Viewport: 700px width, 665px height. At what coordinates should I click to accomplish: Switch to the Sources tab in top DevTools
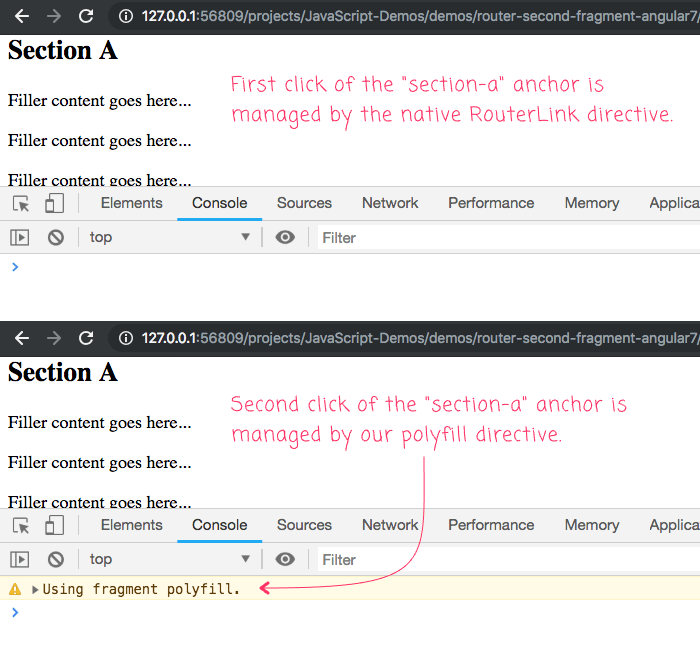pos(304,203)
